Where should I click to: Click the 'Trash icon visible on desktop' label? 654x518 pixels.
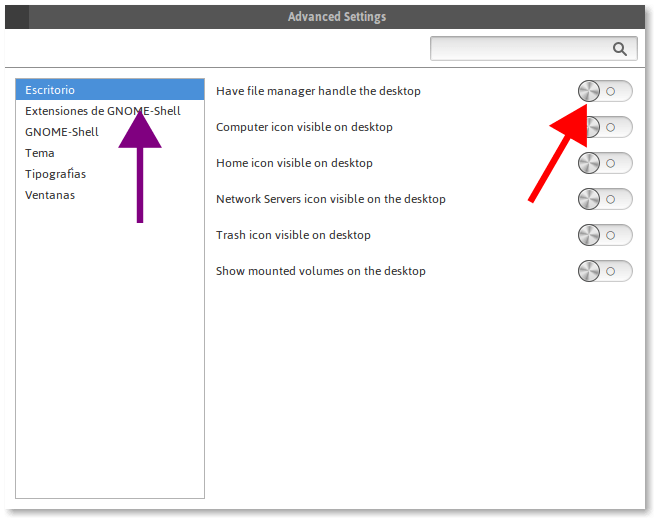pos(293,235)
